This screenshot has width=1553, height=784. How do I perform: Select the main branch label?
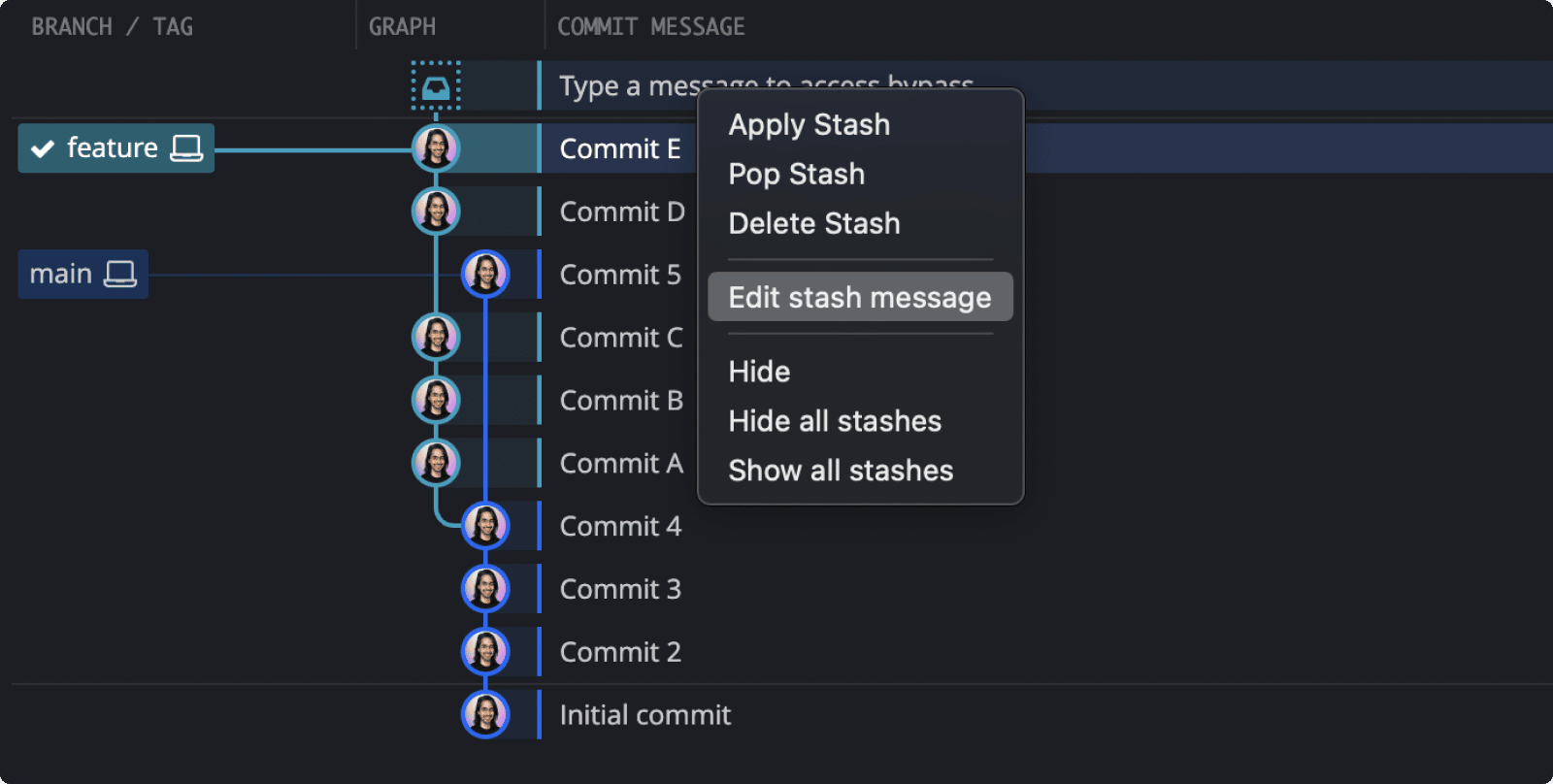pyautogui.click(x=83, y=275)
